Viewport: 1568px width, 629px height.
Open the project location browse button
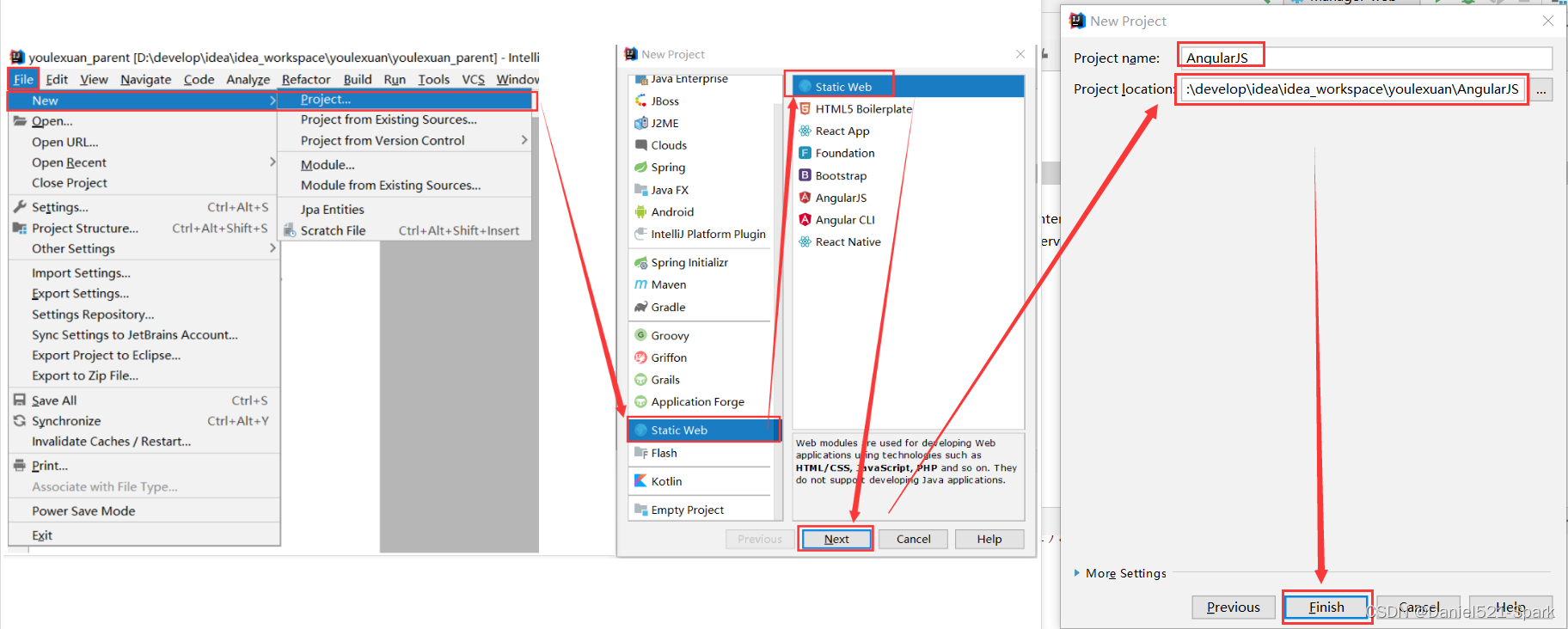click(x=1541, y=89)
